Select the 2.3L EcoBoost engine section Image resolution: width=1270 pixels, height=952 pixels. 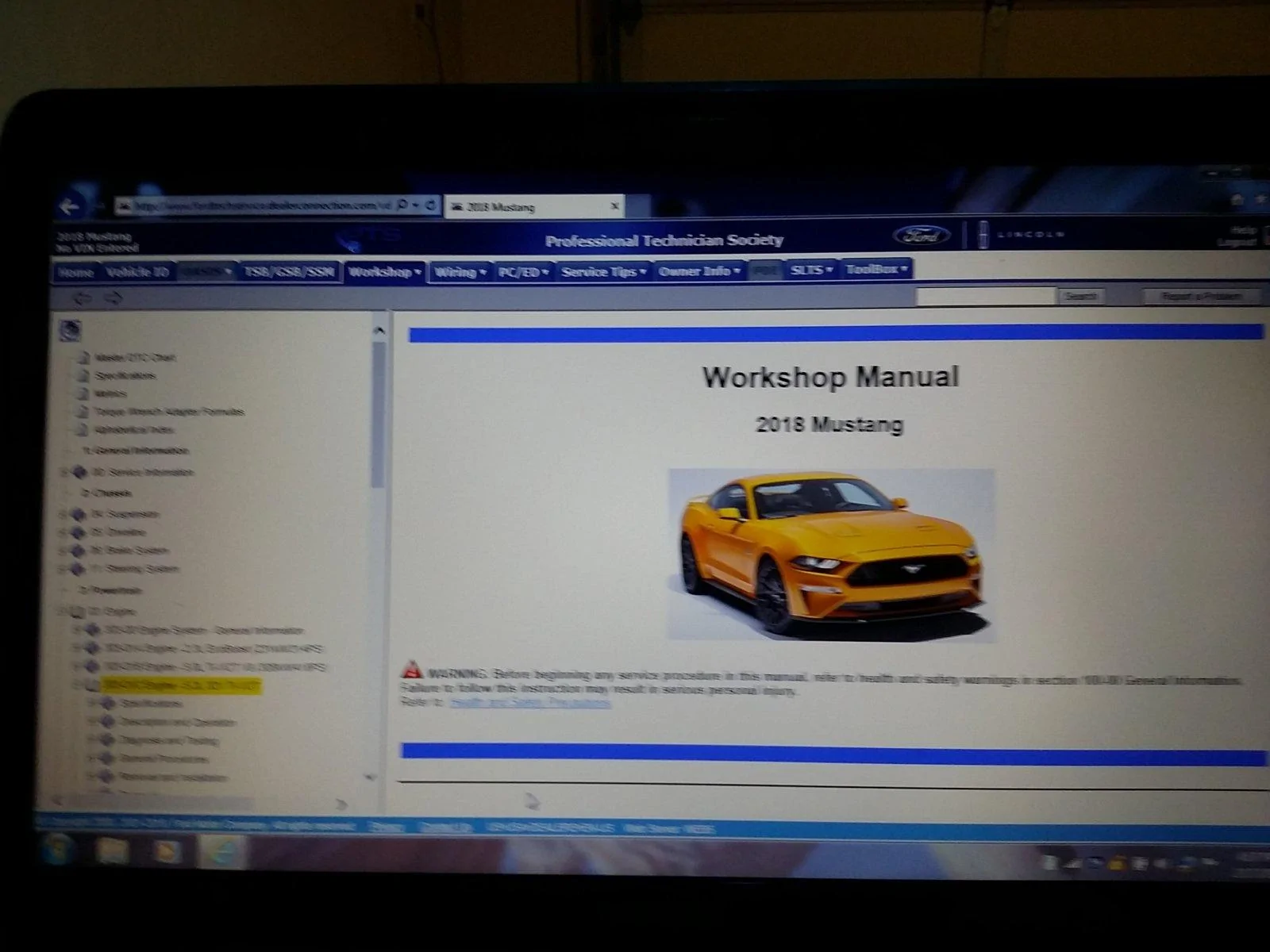coord(214,648)
